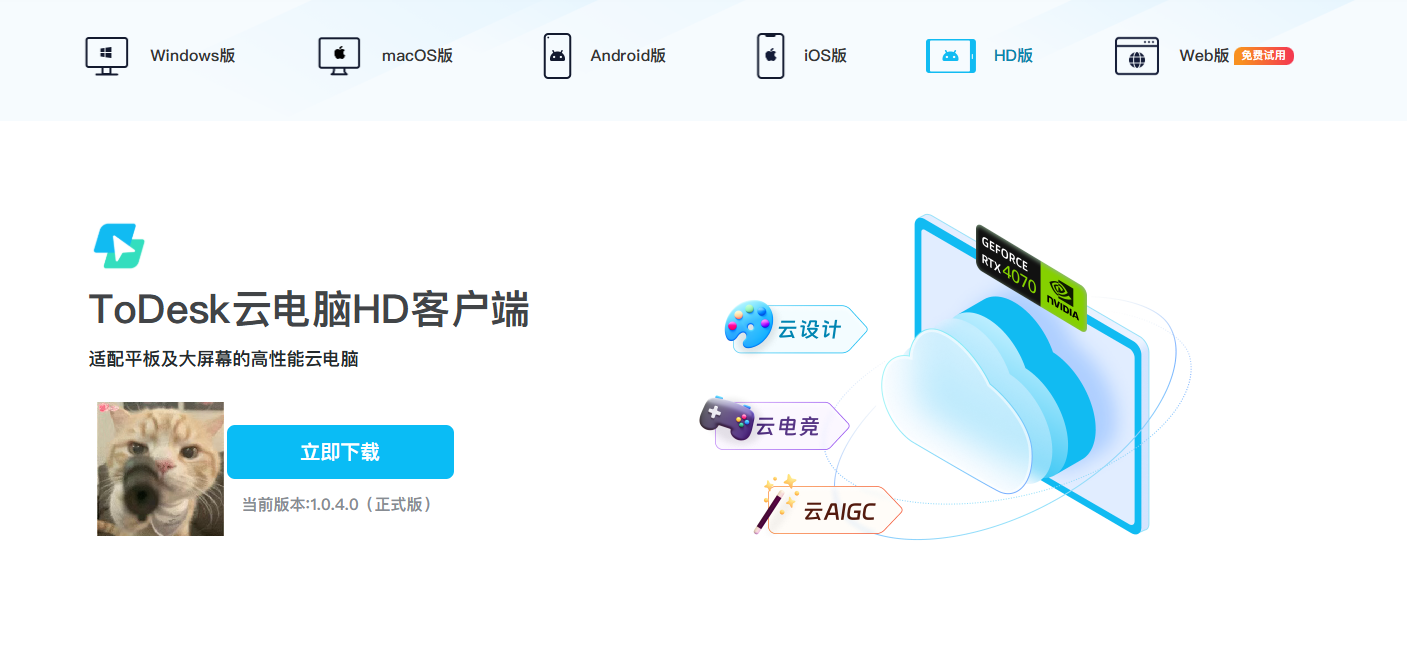The height and width of the screenshot is (651, 1407).
Task: Click the painter palette icon
Action: click(x=749, y=325)
